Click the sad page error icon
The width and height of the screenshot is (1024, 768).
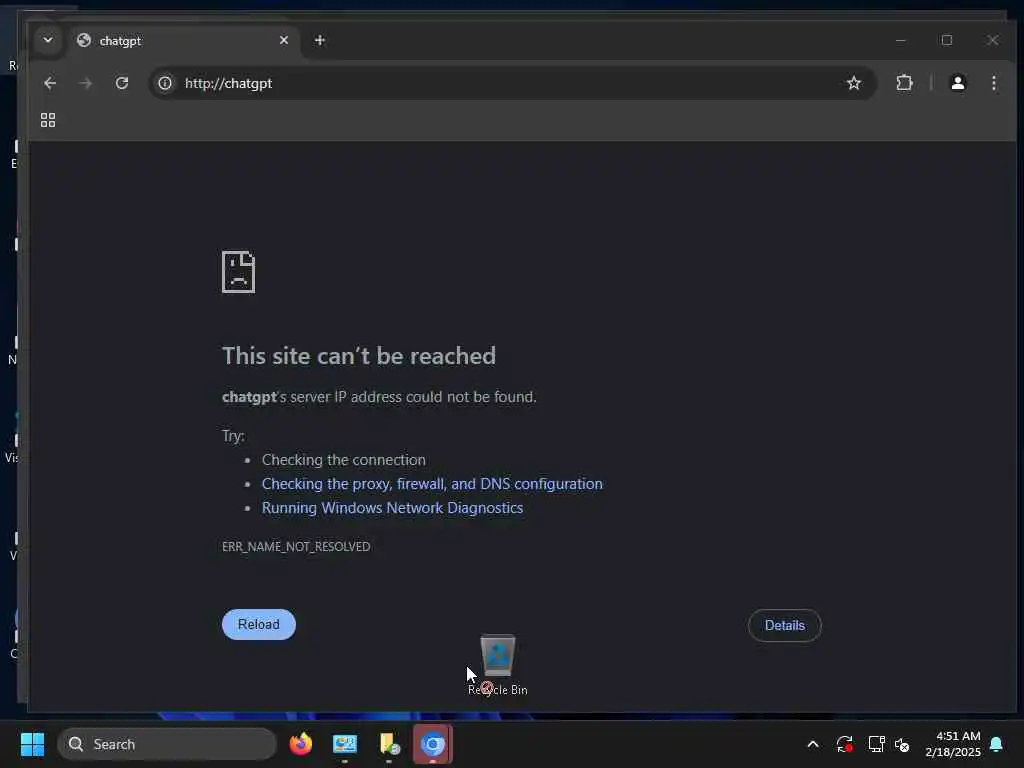click(x=238, y=272)
